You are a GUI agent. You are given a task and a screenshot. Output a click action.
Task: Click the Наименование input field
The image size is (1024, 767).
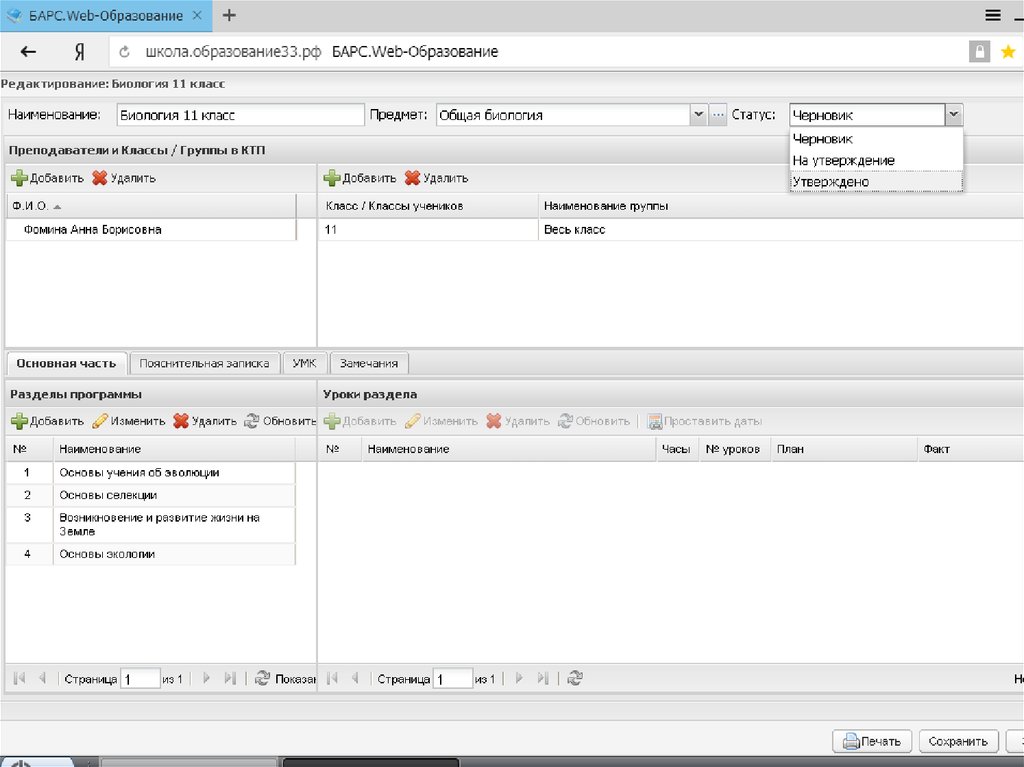[x=240, y=115]
